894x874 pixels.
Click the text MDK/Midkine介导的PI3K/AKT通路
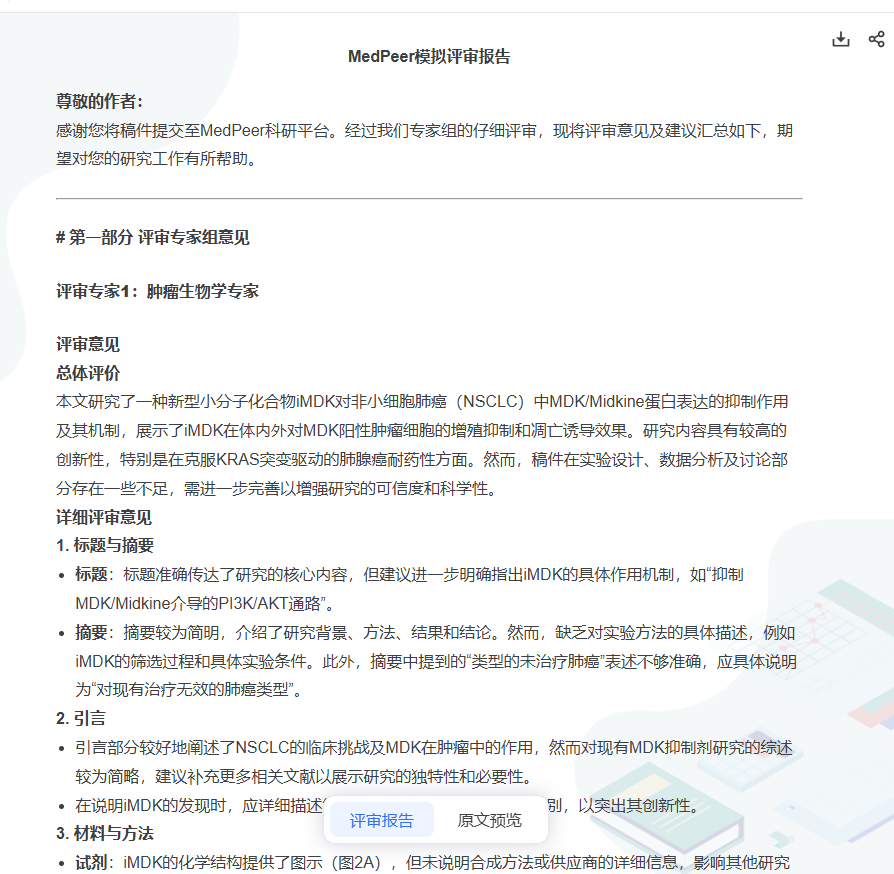(x=197, y=603)
